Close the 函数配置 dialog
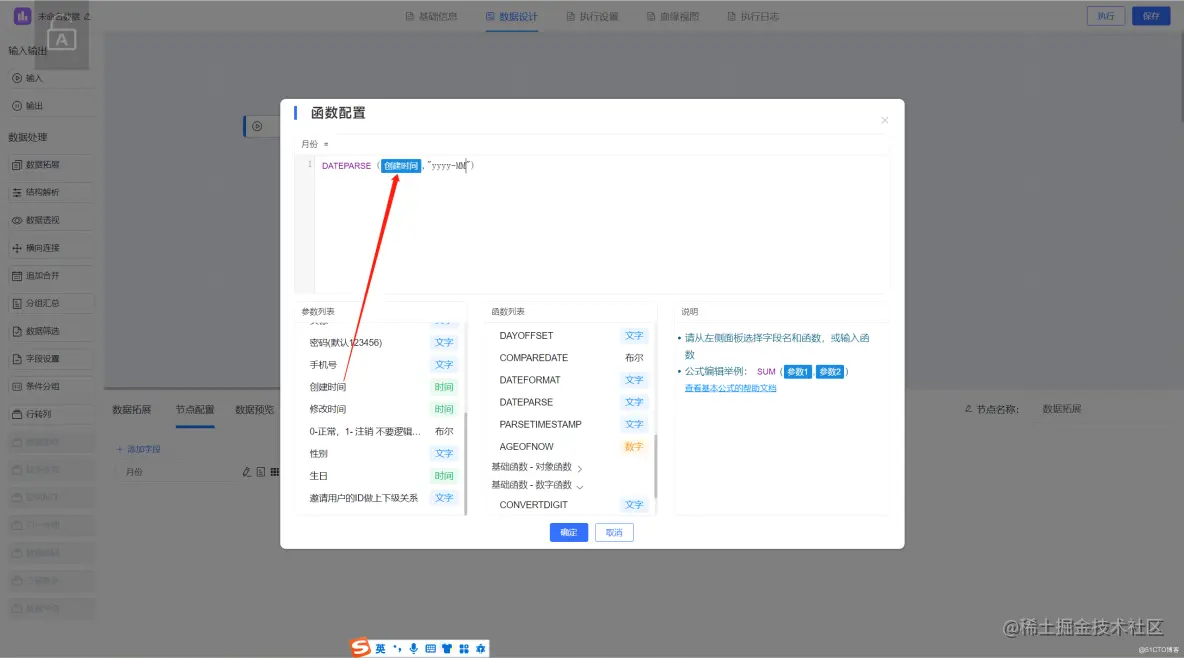1184x658 pixels. click(885, 120)
